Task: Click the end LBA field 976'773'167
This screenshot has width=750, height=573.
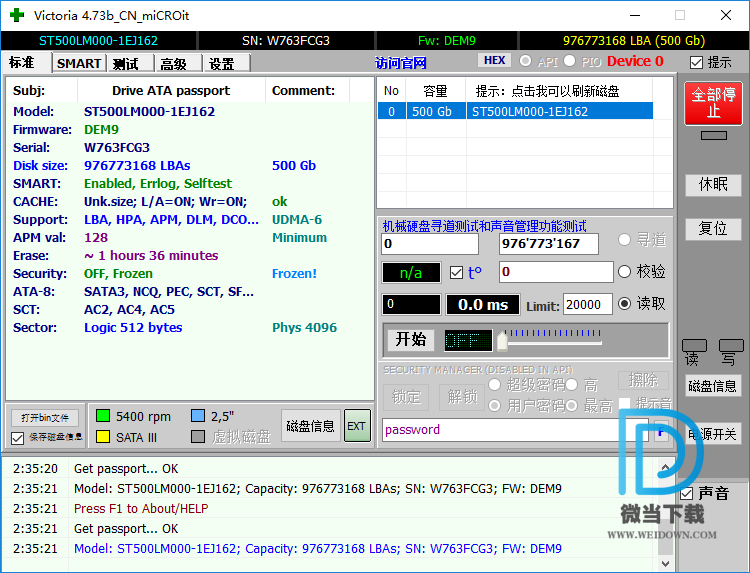Action: click(x=548, y=244)
